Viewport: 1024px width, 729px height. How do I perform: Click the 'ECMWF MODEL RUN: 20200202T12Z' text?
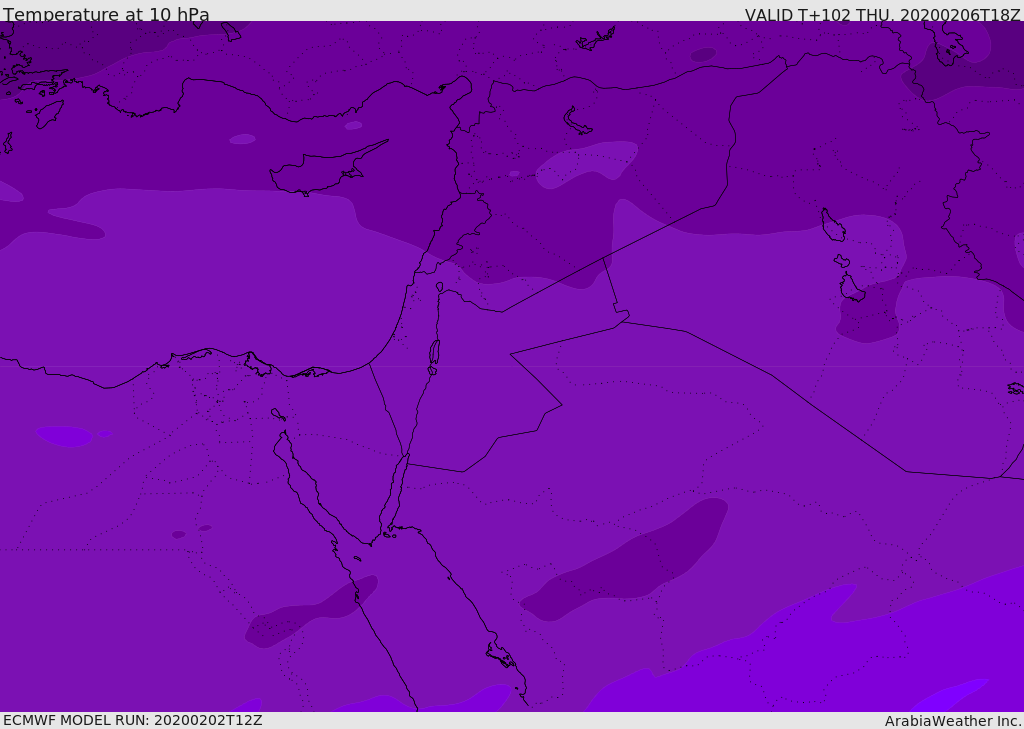pos(133,720)
